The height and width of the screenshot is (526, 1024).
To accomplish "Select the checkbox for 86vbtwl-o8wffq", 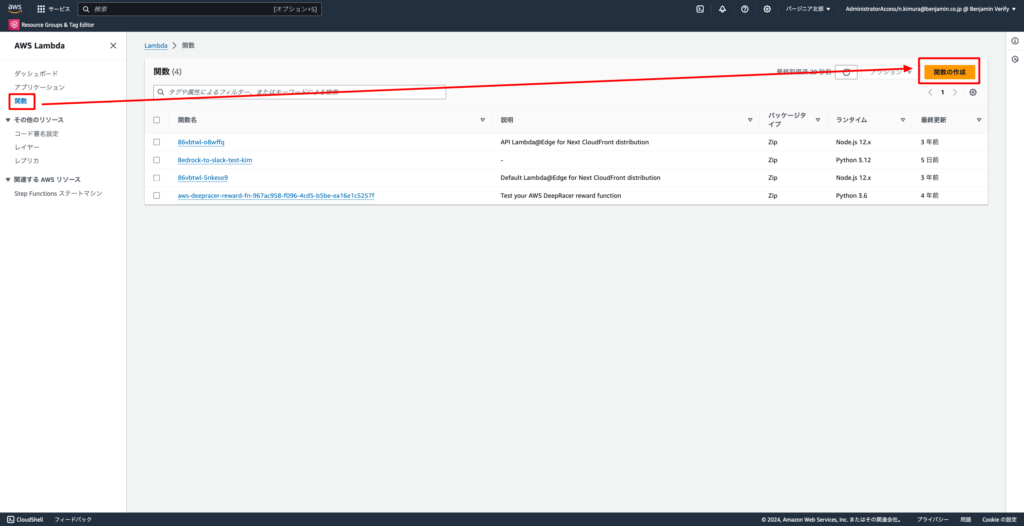I will [x=156, y=142].
